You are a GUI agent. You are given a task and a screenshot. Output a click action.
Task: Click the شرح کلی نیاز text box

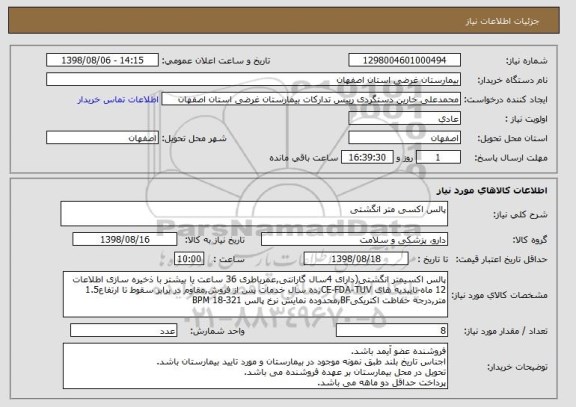pyautogui.click(x=254, y=213)
